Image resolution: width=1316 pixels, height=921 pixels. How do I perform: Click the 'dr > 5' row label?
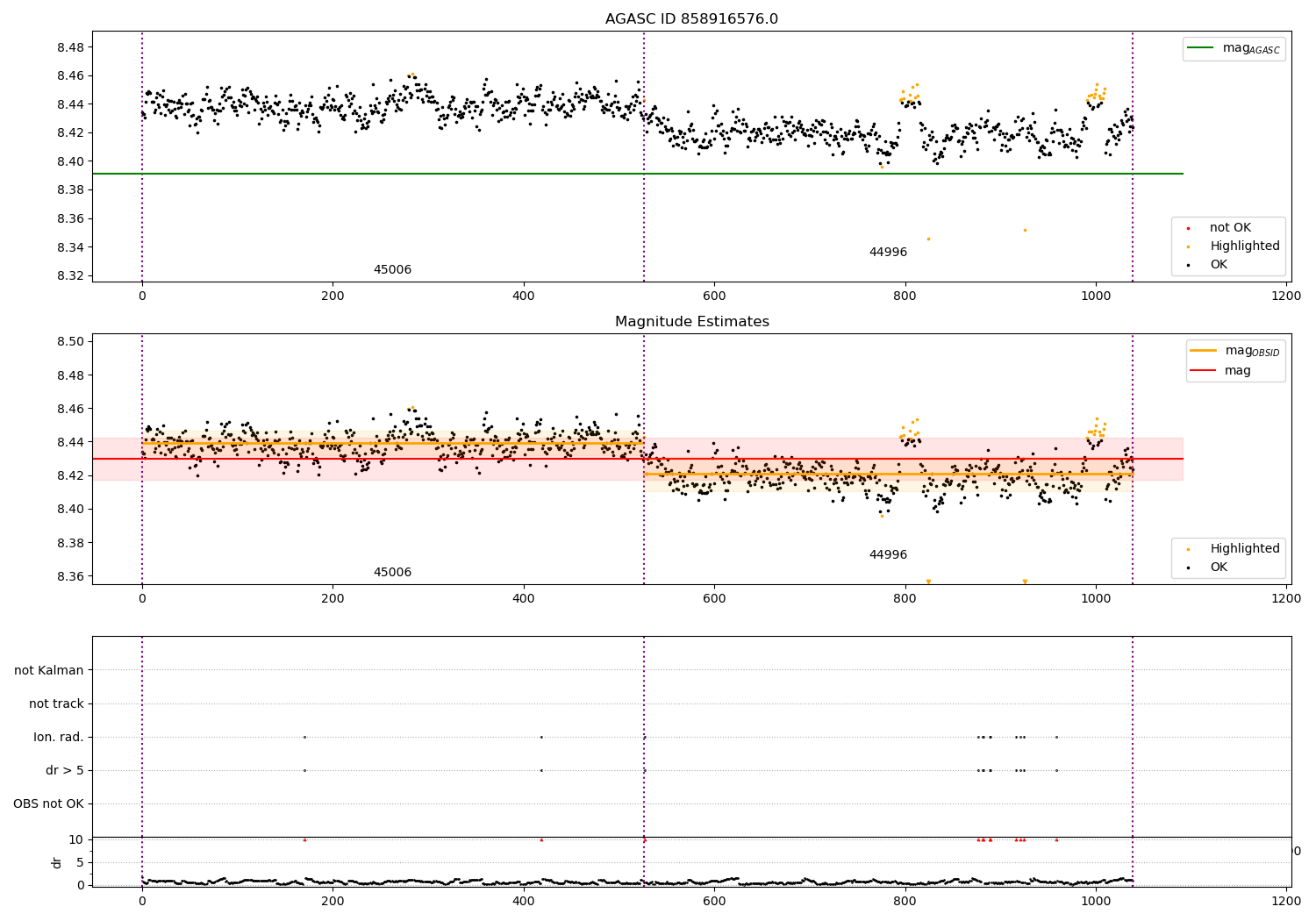(x=65, y=771)
